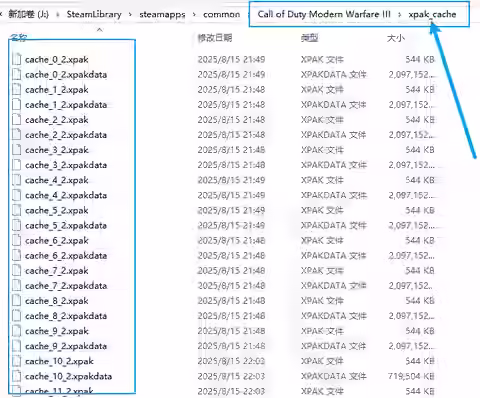The height and width of the screenshot is (398, 480).
Task: Open the chevron after Call of Duty Modern Warfare III
Action: click(x=399, y=15)
